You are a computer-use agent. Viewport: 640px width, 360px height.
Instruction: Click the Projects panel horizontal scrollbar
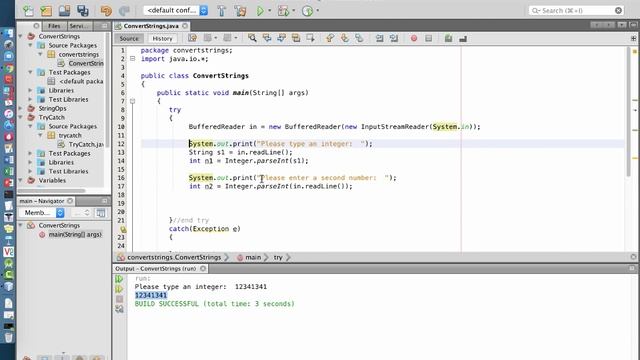pyautogui.click(x=51, y=190)
